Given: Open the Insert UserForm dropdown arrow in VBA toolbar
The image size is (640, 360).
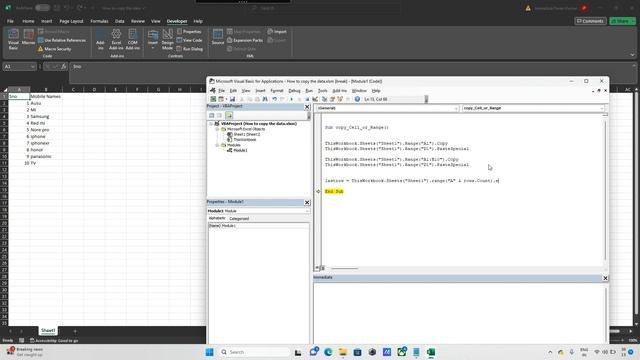Looking at the screenshot, I should pyautogui.click(x=226, y=99).
